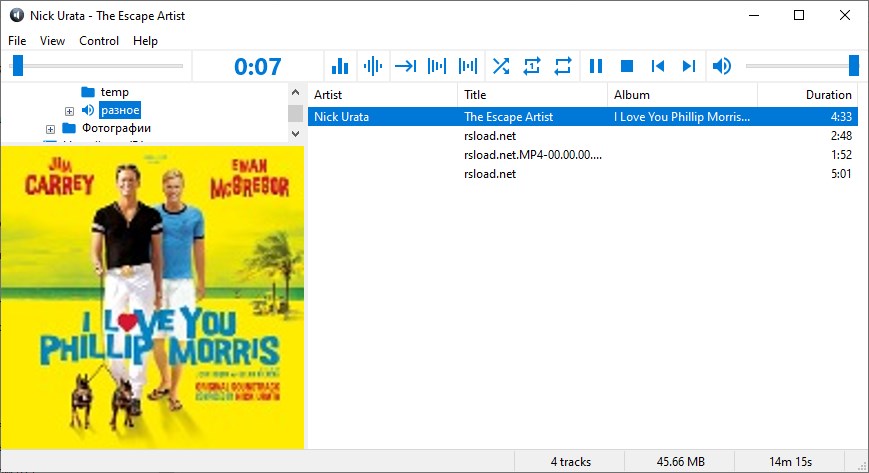
Task: Mute the volume speaker icon
Action: click(722, 67)
